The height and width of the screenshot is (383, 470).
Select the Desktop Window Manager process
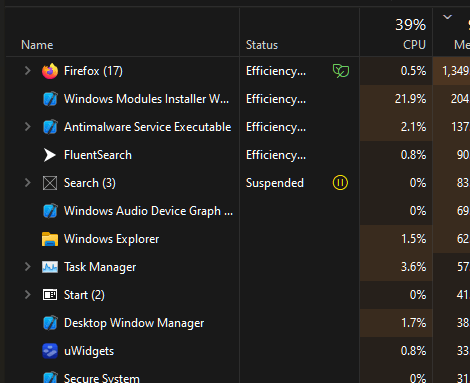pyautogui.click(x=235, y=323)
